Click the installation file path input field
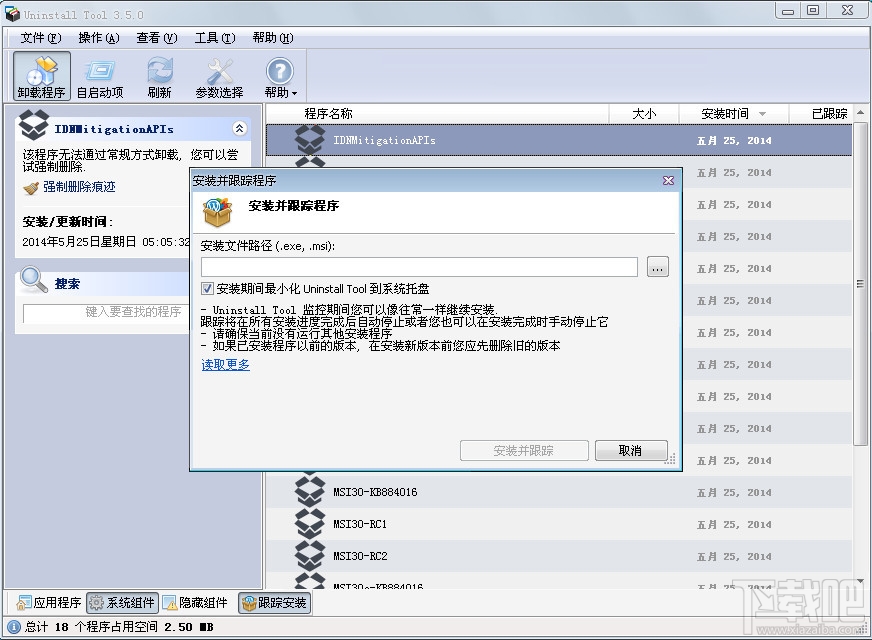Screen dimensions: 872x640 coord(420,266)
